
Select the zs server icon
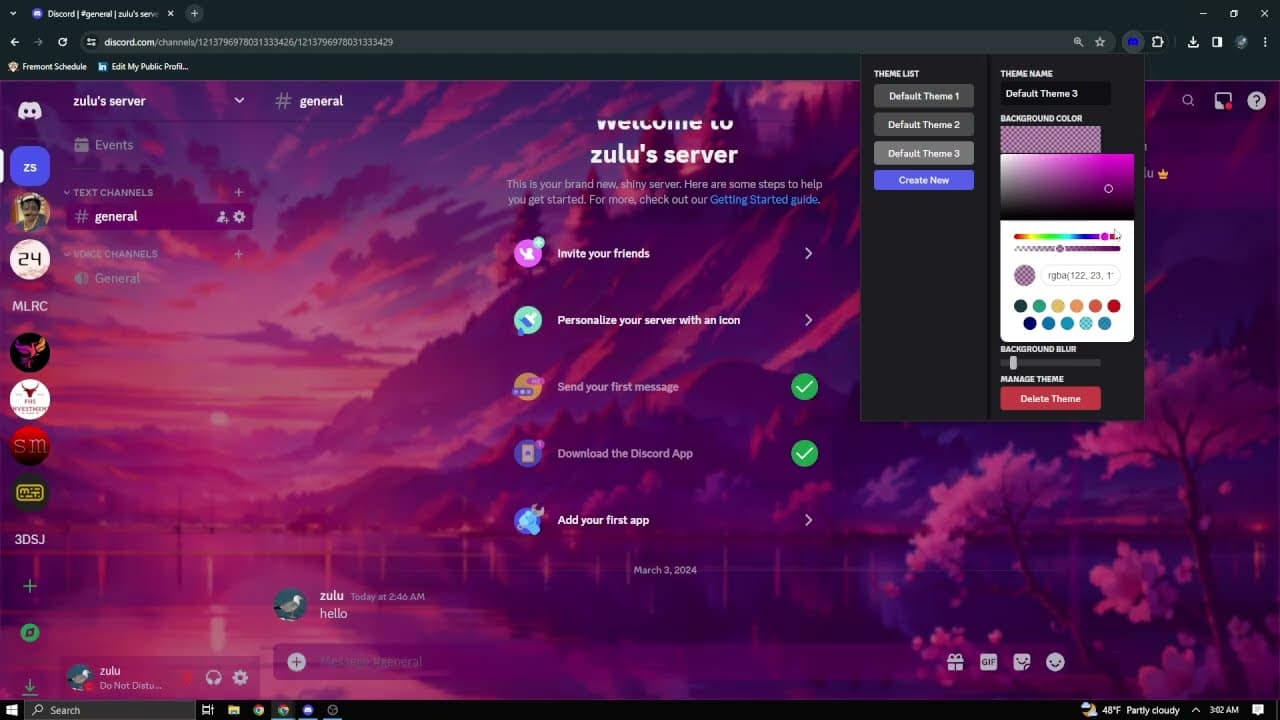[30, 167]
